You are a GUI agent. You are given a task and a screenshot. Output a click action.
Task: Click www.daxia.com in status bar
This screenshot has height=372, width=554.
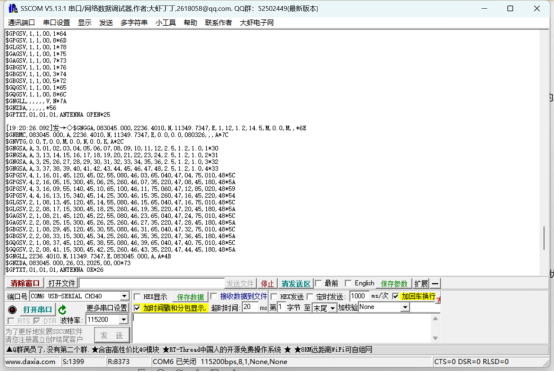click(x=30, y=362)
